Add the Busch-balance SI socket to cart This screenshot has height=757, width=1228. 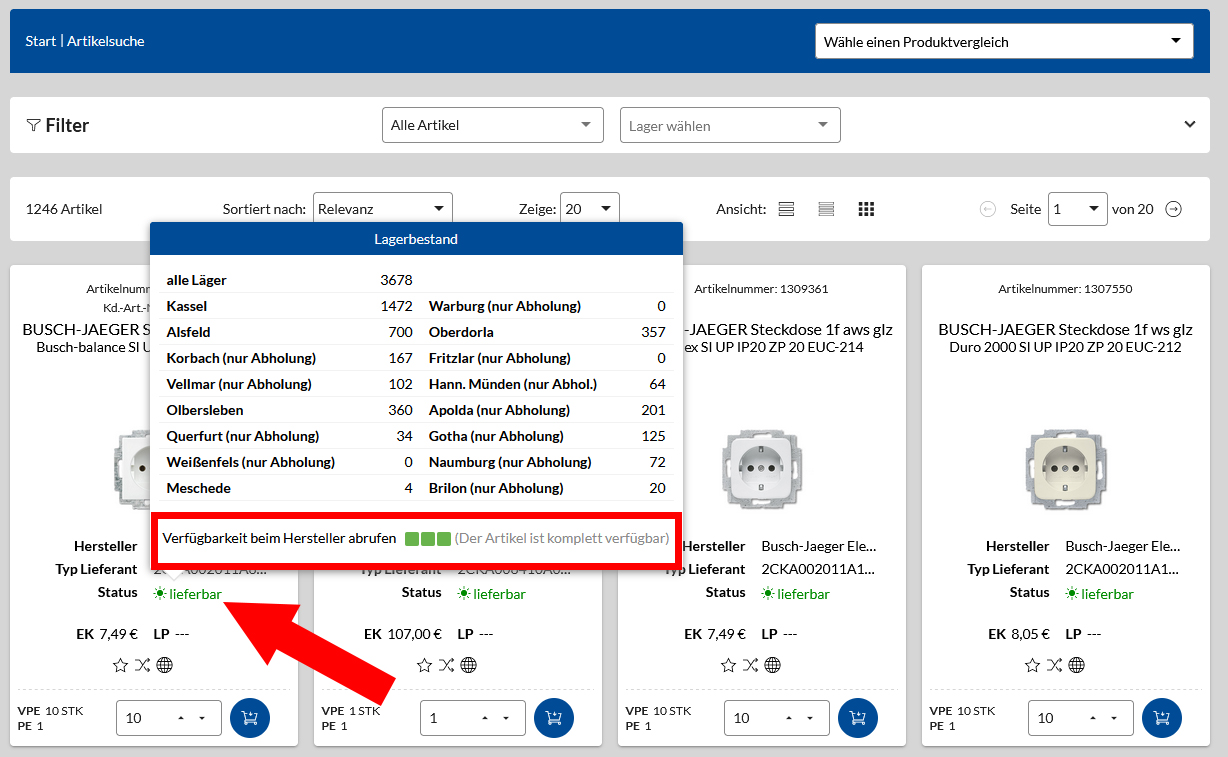[x=250, y=717]
